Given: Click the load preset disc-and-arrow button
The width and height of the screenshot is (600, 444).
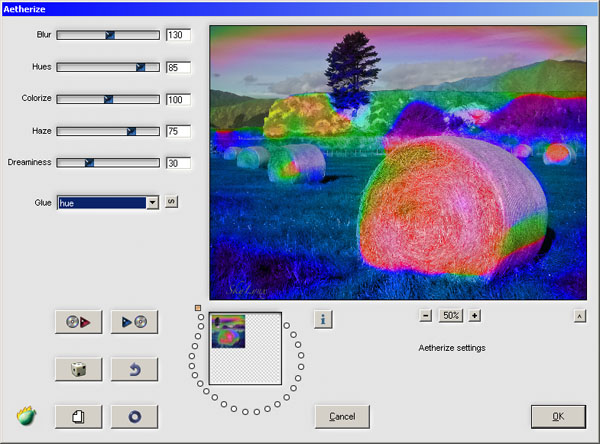Looking at the screenshot, I should 78,322.
